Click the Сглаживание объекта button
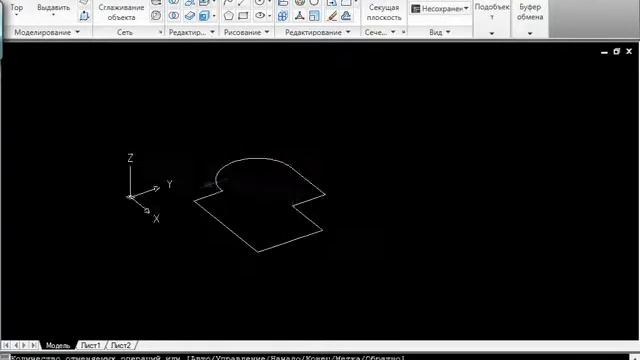This screenshot has height=360, width=640. point(121,12)
